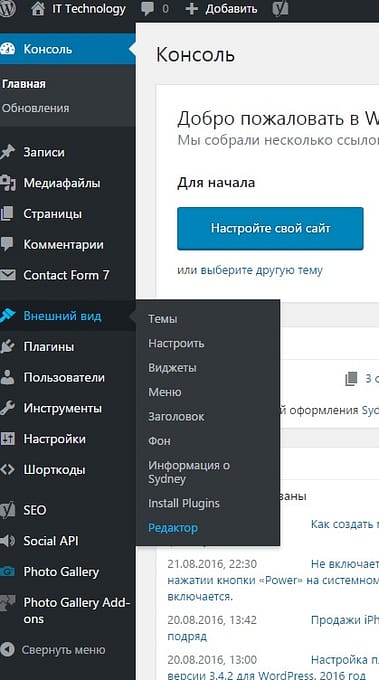This screenshot has height=680, width=379.
Task: Click the Инструменты wrench icon
Action: click(x=7, y=408)
